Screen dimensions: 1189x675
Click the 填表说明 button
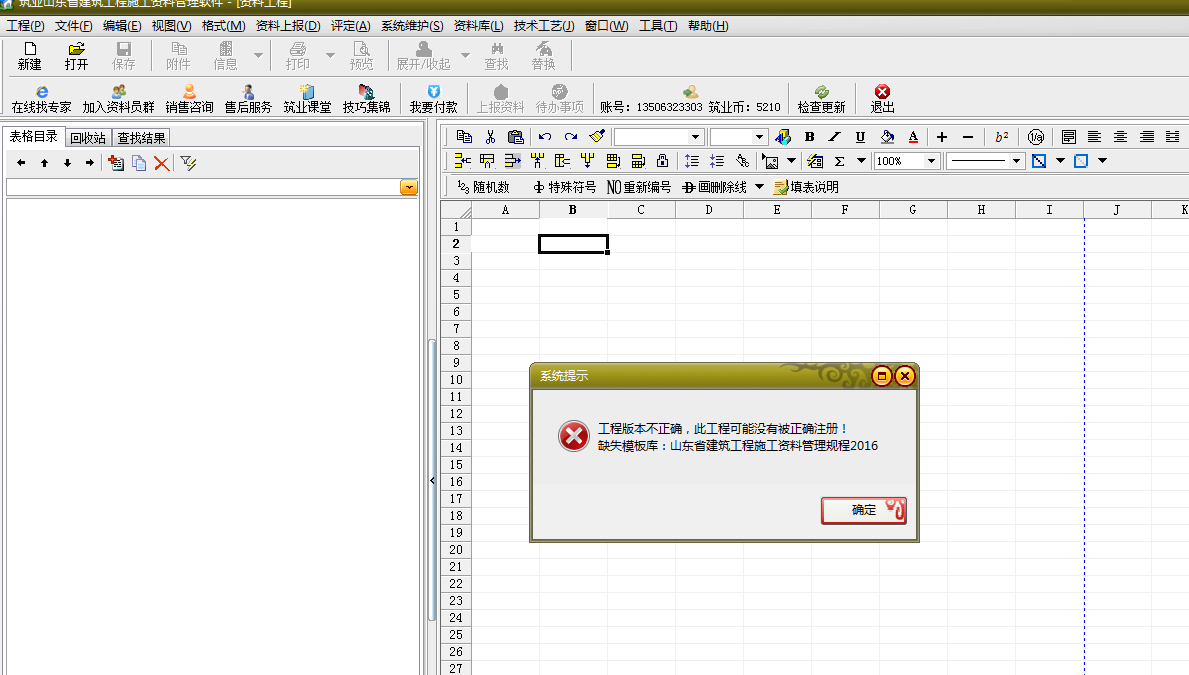806,187
